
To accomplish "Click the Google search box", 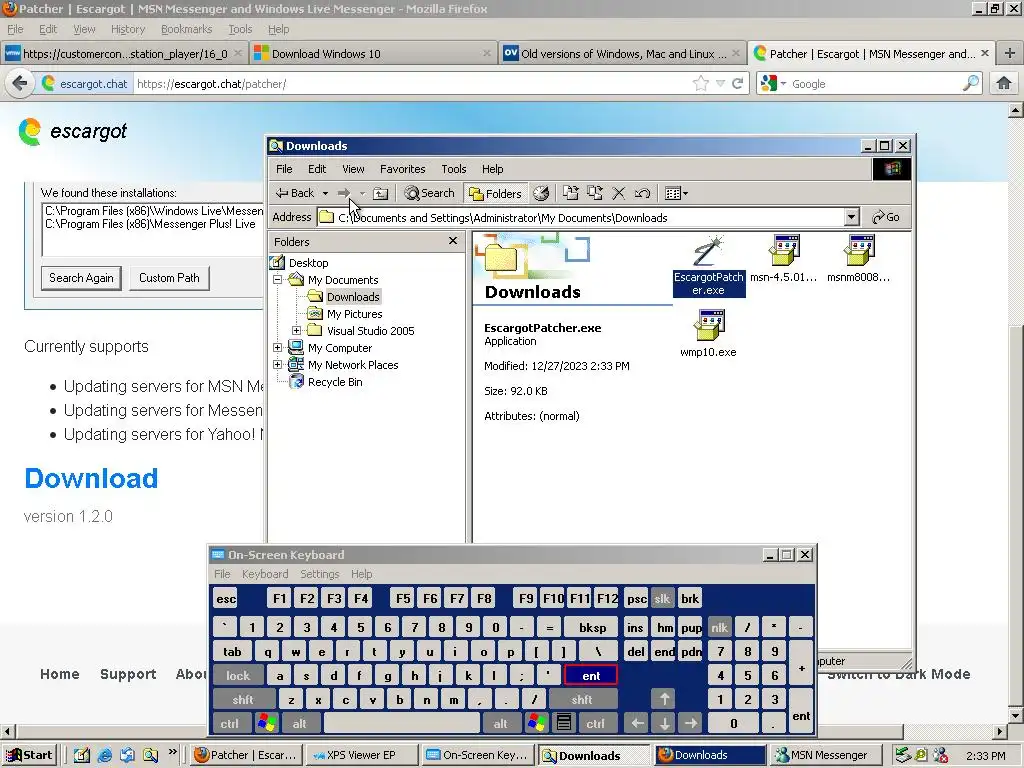I will tap(875, 84).
